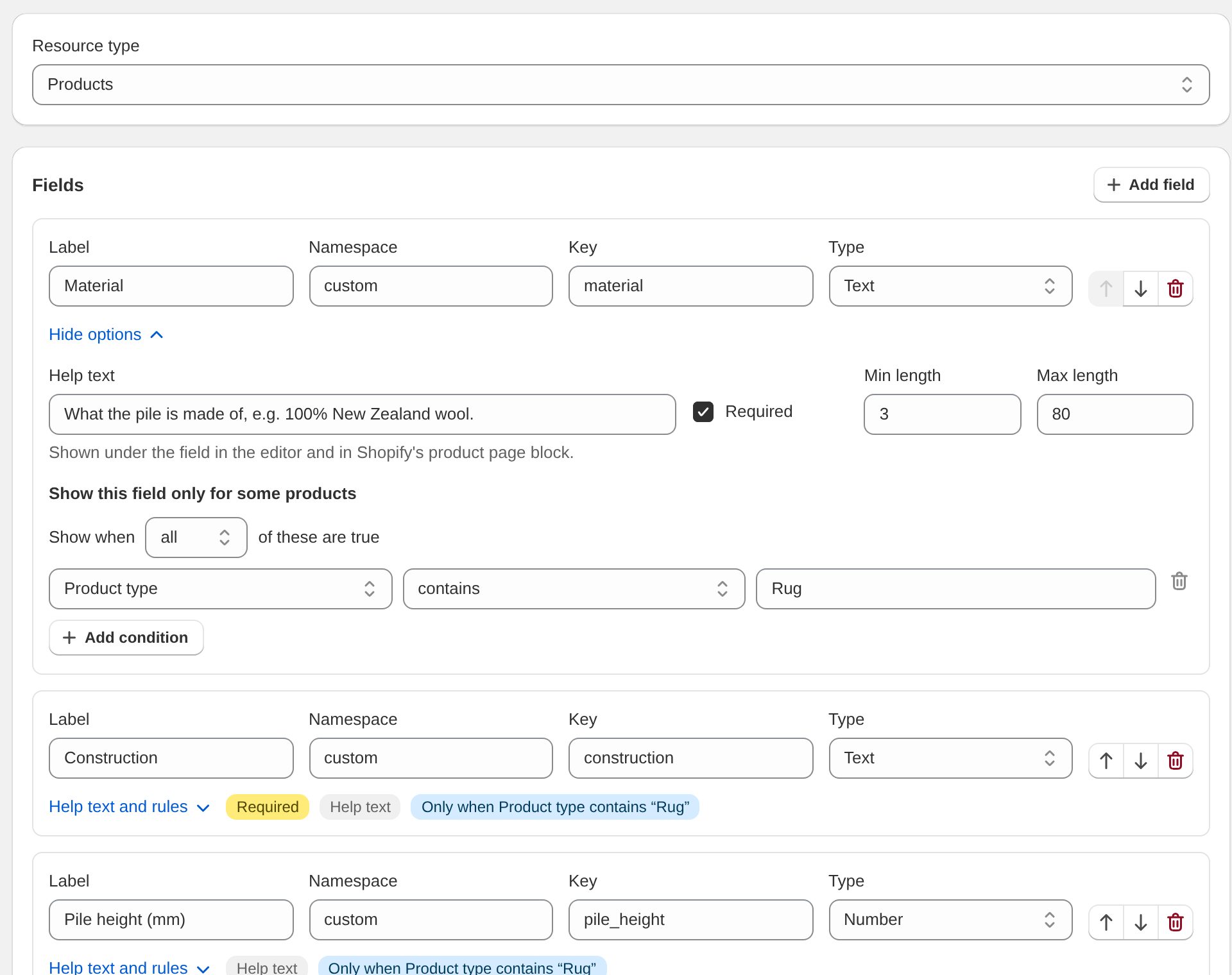Focus the Namespace input of Material field

click(x=431, y=286)
